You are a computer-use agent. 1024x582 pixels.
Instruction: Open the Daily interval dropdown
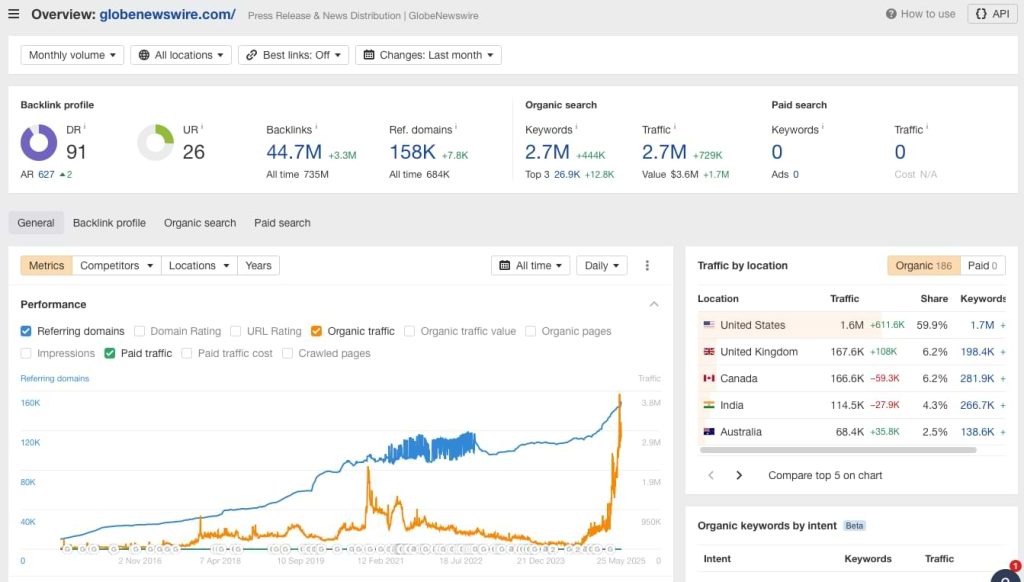click(x=602, y=266)
